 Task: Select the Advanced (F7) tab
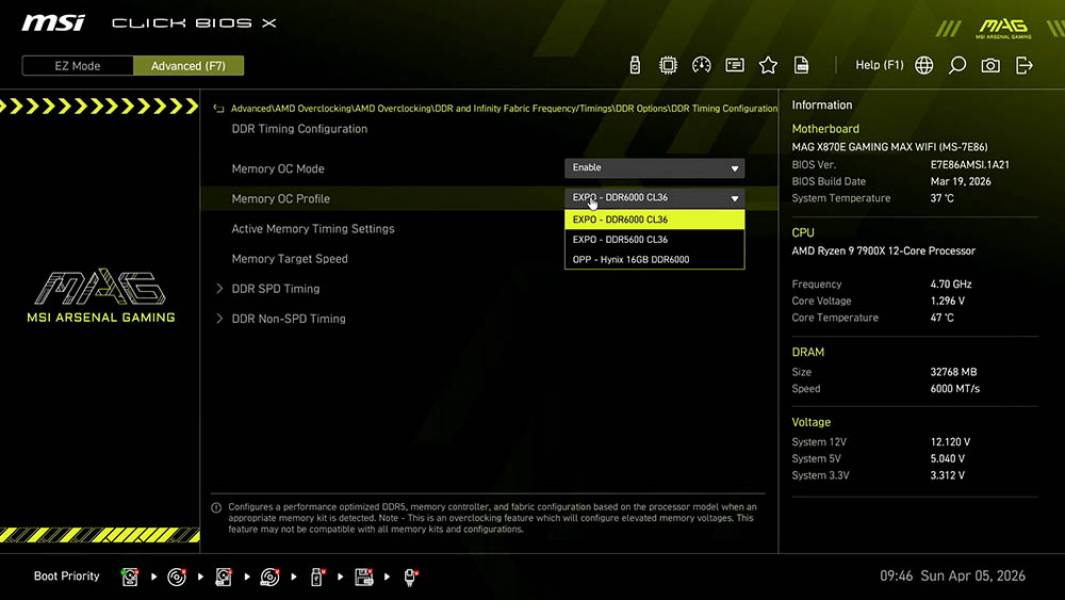189,65
